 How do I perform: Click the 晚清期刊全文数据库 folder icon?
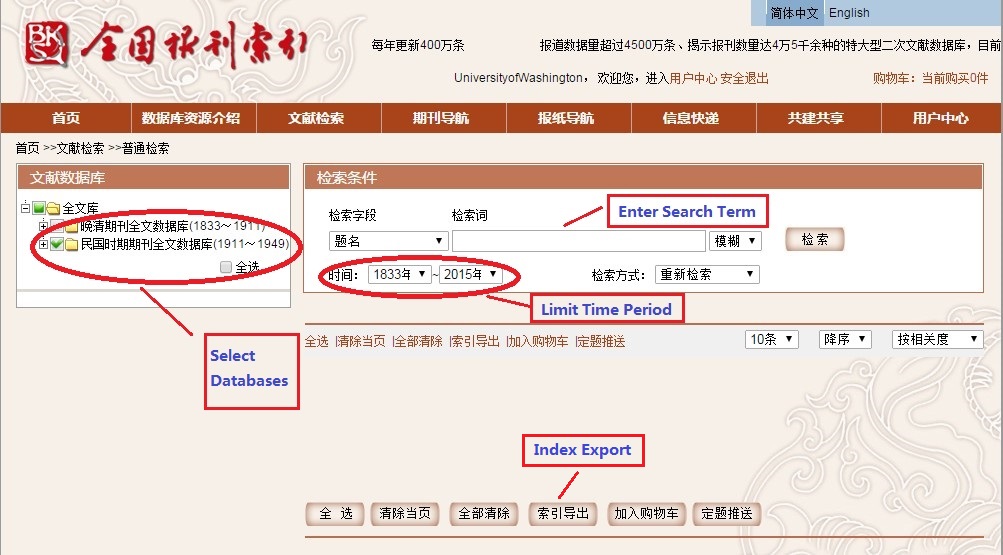(72, 226)
